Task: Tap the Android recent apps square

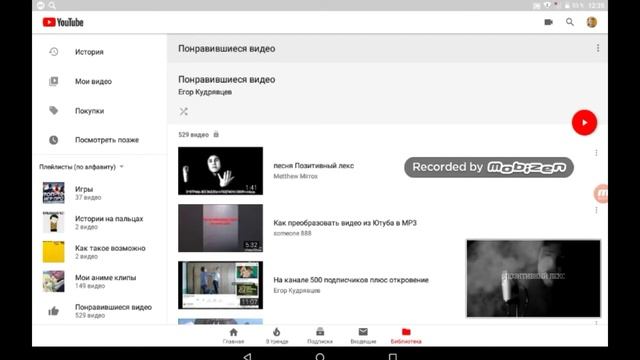Action: pyautogui.click(x=393, y=357)
